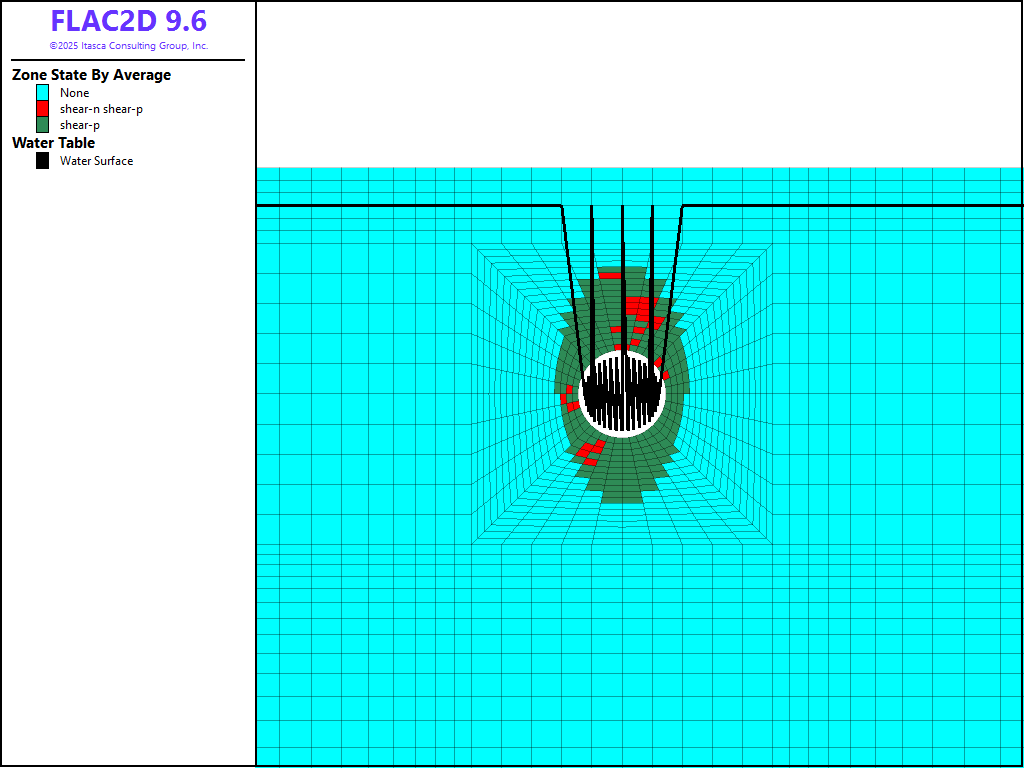Select the Water Surface legend label
This screenshot has height=768, width=1024.
click(96, 161)
